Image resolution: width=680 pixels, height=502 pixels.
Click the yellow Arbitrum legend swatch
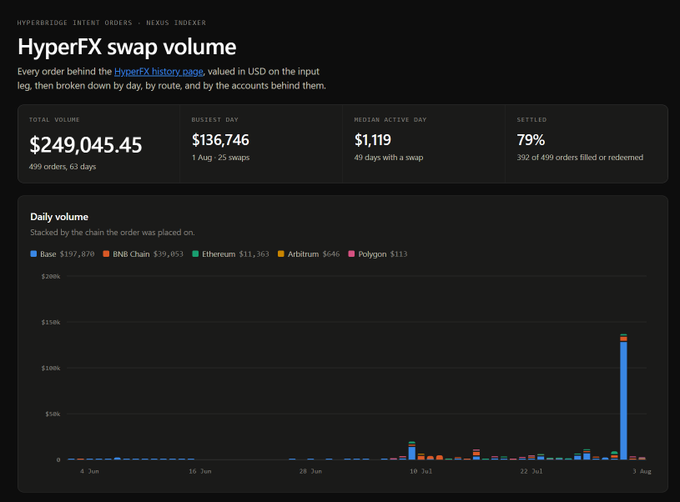(x=281, y=254)
